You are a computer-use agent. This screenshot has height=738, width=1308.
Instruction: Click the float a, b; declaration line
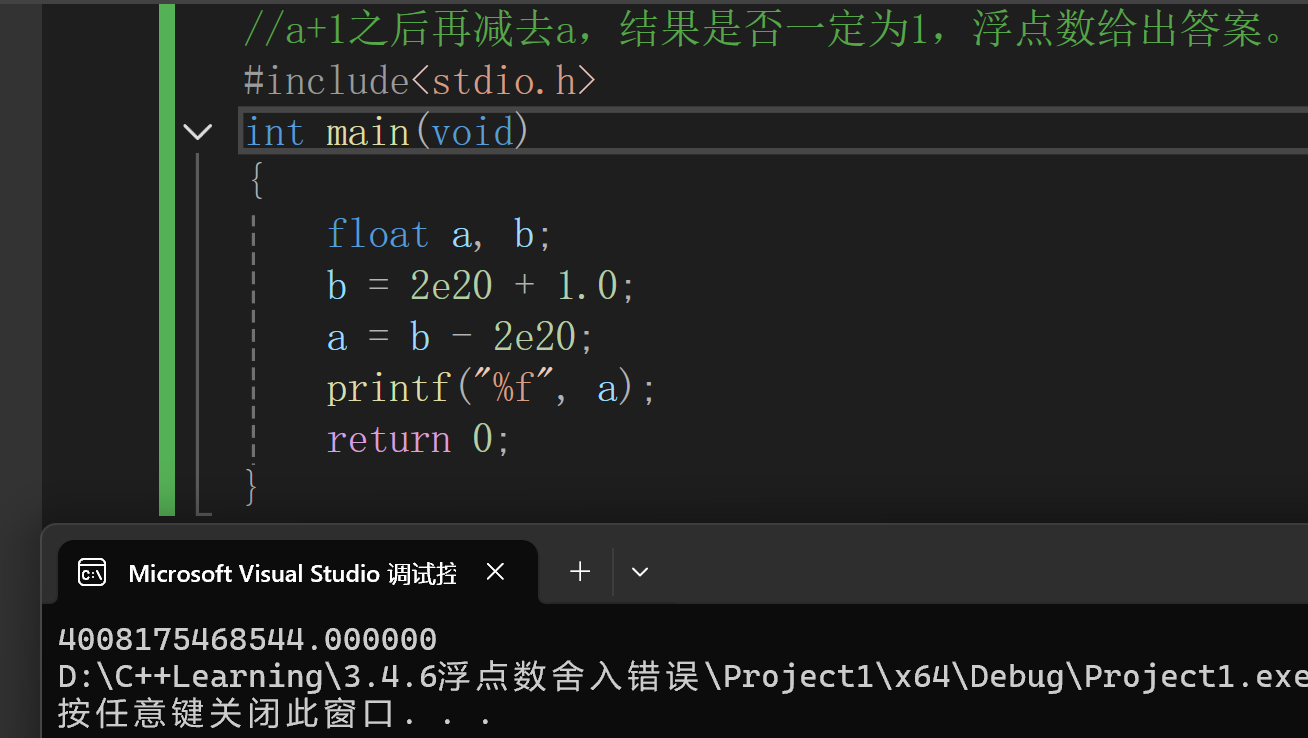click(436, 233)
